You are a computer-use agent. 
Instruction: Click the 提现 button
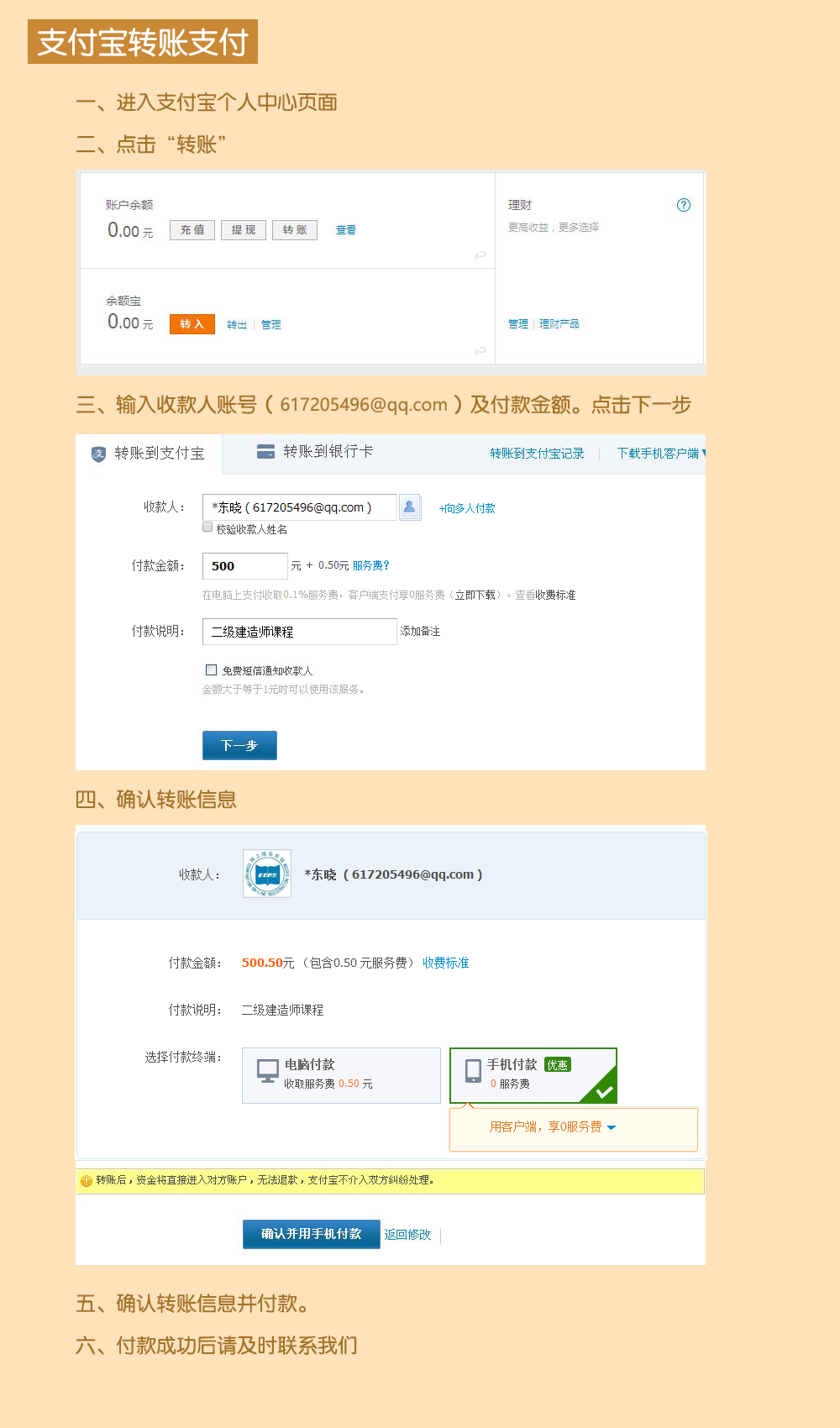point(244,230)
